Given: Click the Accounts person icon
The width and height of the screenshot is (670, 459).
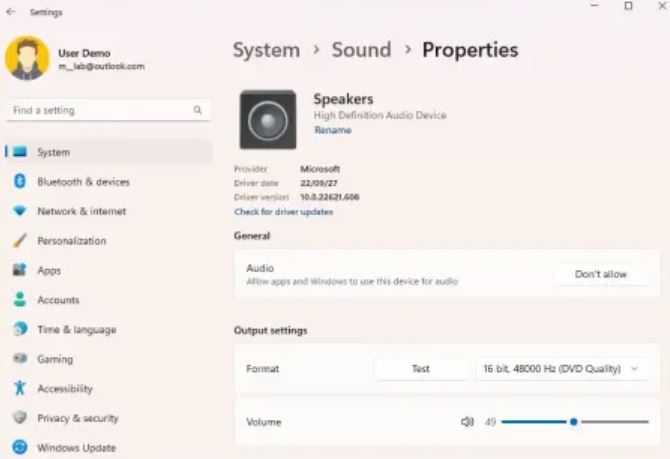Looking at the screenshot, I should pyautogui.click(x=20, y=299).
